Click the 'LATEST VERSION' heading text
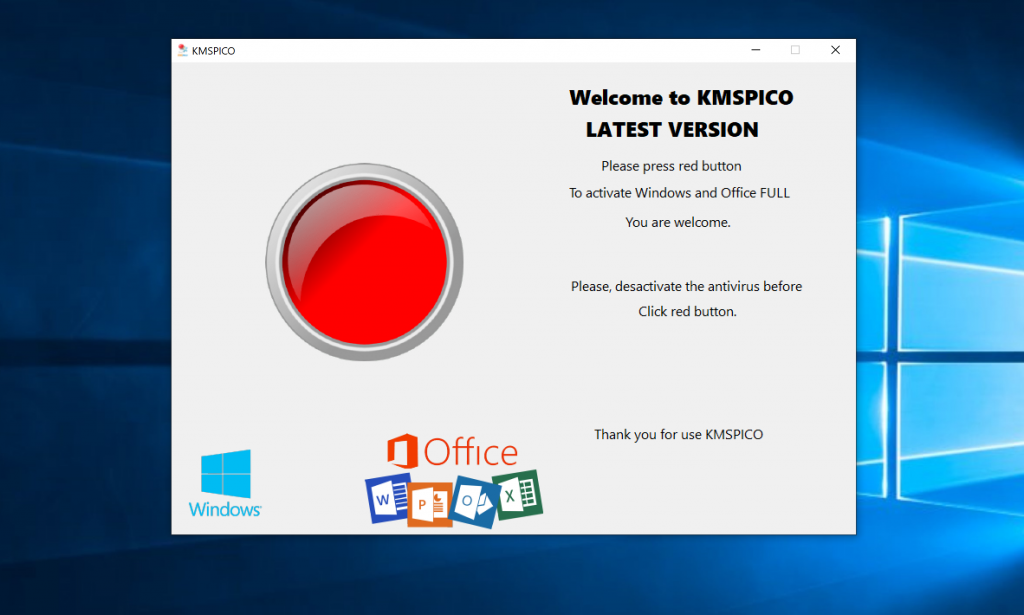The width and height of the screenshot is (1024, 615). point(672,130)
